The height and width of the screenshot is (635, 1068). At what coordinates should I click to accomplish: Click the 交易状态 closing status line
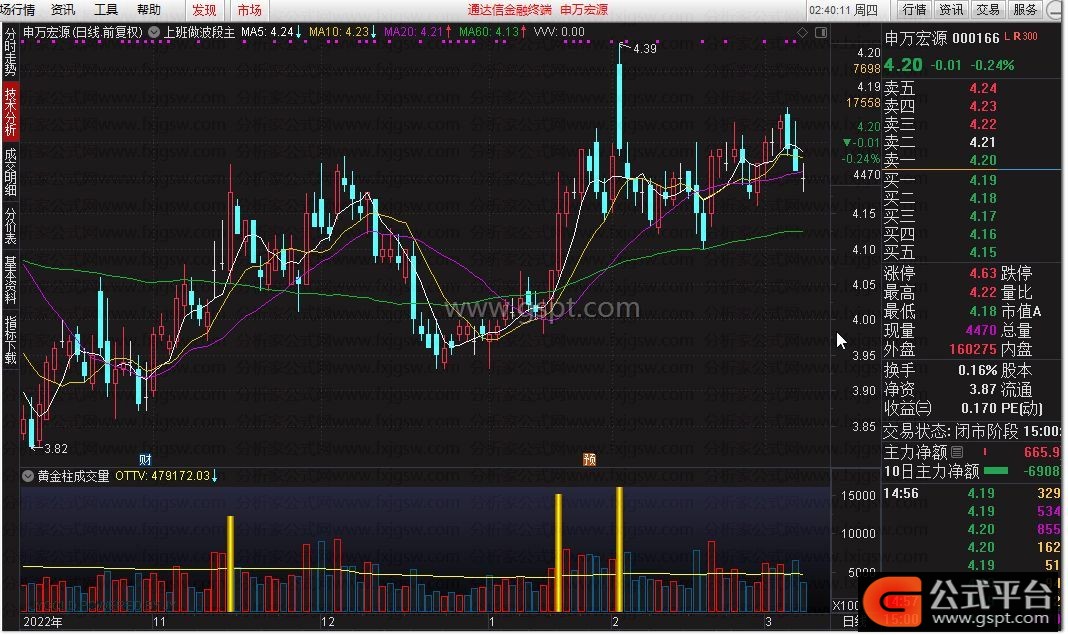pyautogui.click(x=971, y=431)
